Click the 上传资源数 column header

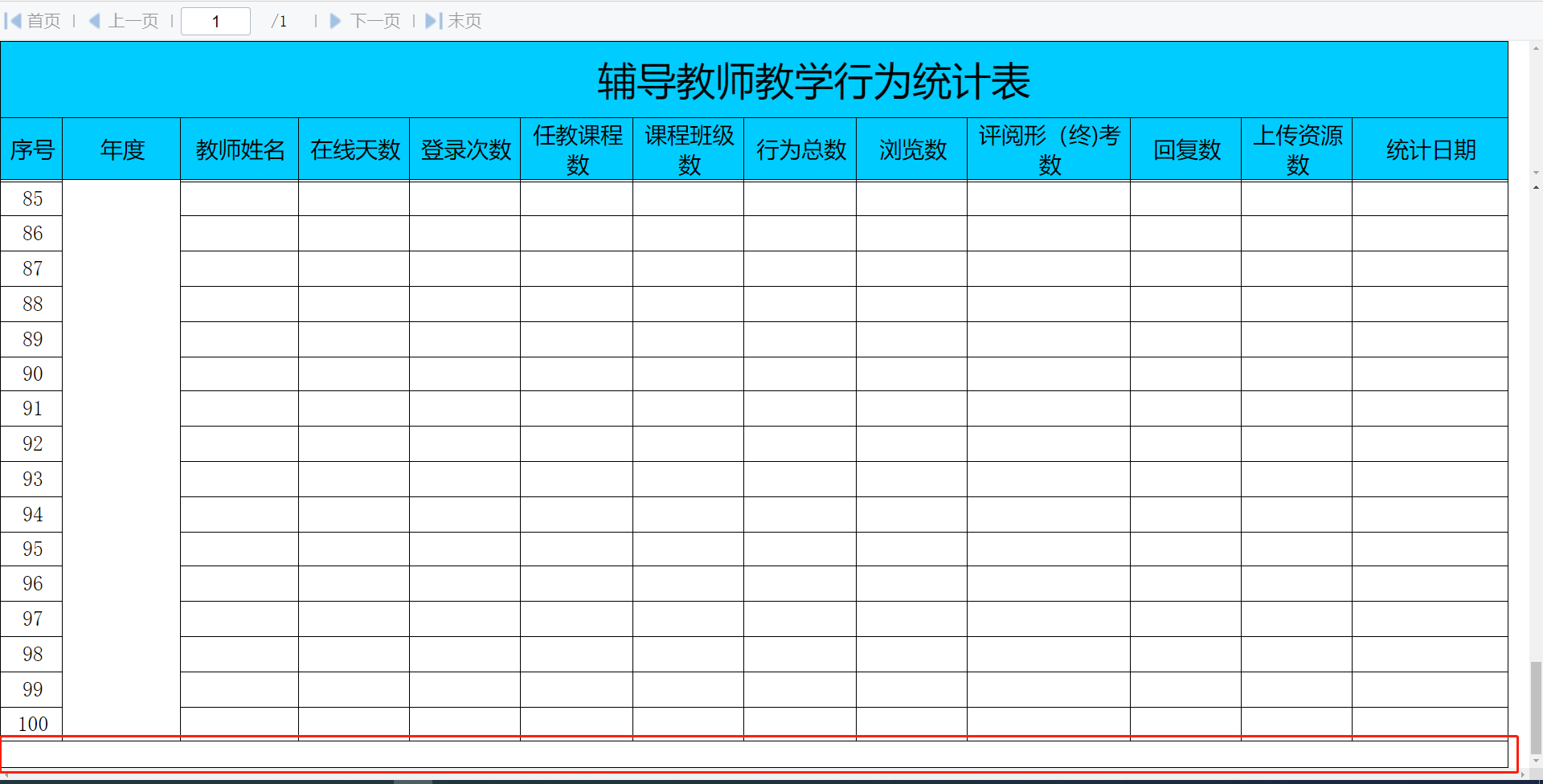(x=1297, y=149)
